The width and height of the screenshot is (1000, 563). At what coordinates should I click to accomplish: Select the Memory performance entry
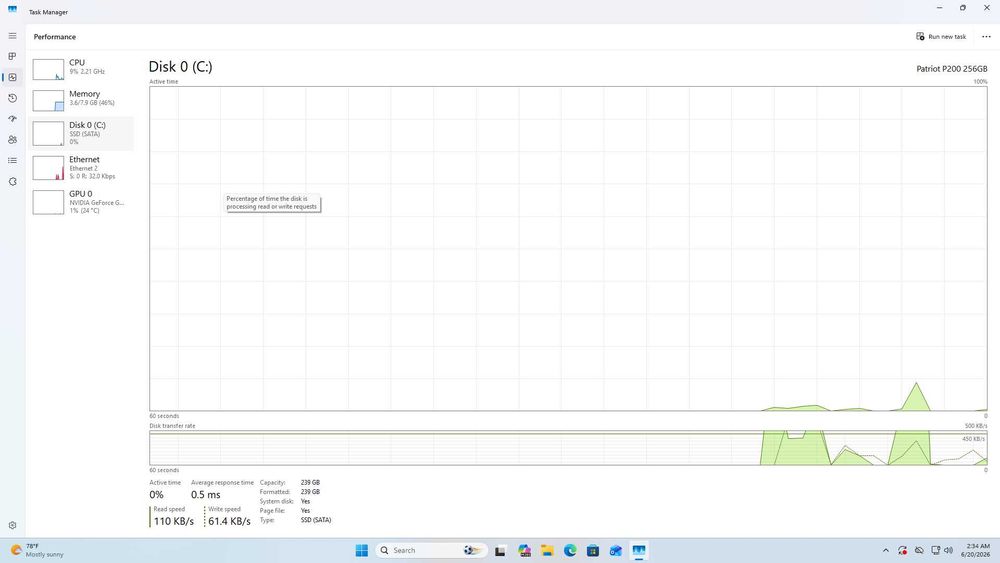(83, 99)
